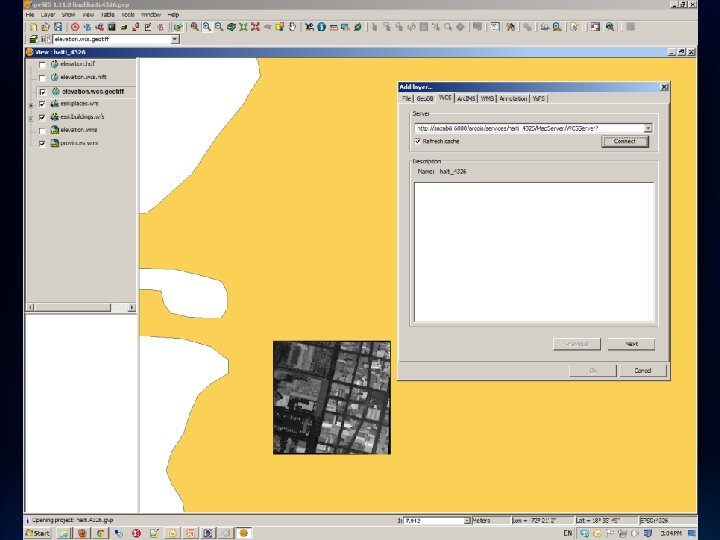Open the elevation.wcs.geotiff layer combo box
The width and height of the screenshot is (720, 540).
[x=173, y=40]
